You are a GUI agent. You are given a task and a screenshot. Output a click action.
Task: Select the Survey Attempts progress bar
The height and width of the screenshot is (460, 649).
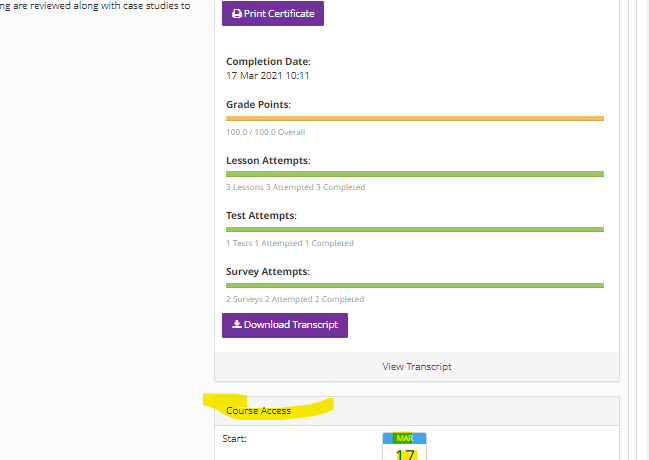(x=415, y=285)
